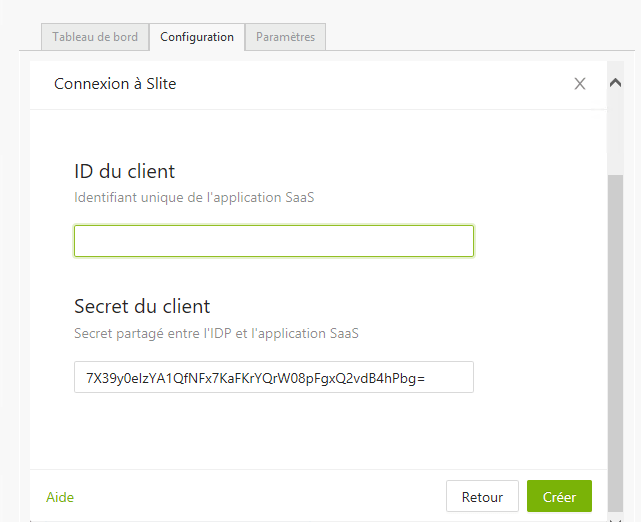Click the Identifiant unique de l'application SaaS text
Image resolution: width=641 pixels, height=522 pixels.
pos(194,197)
